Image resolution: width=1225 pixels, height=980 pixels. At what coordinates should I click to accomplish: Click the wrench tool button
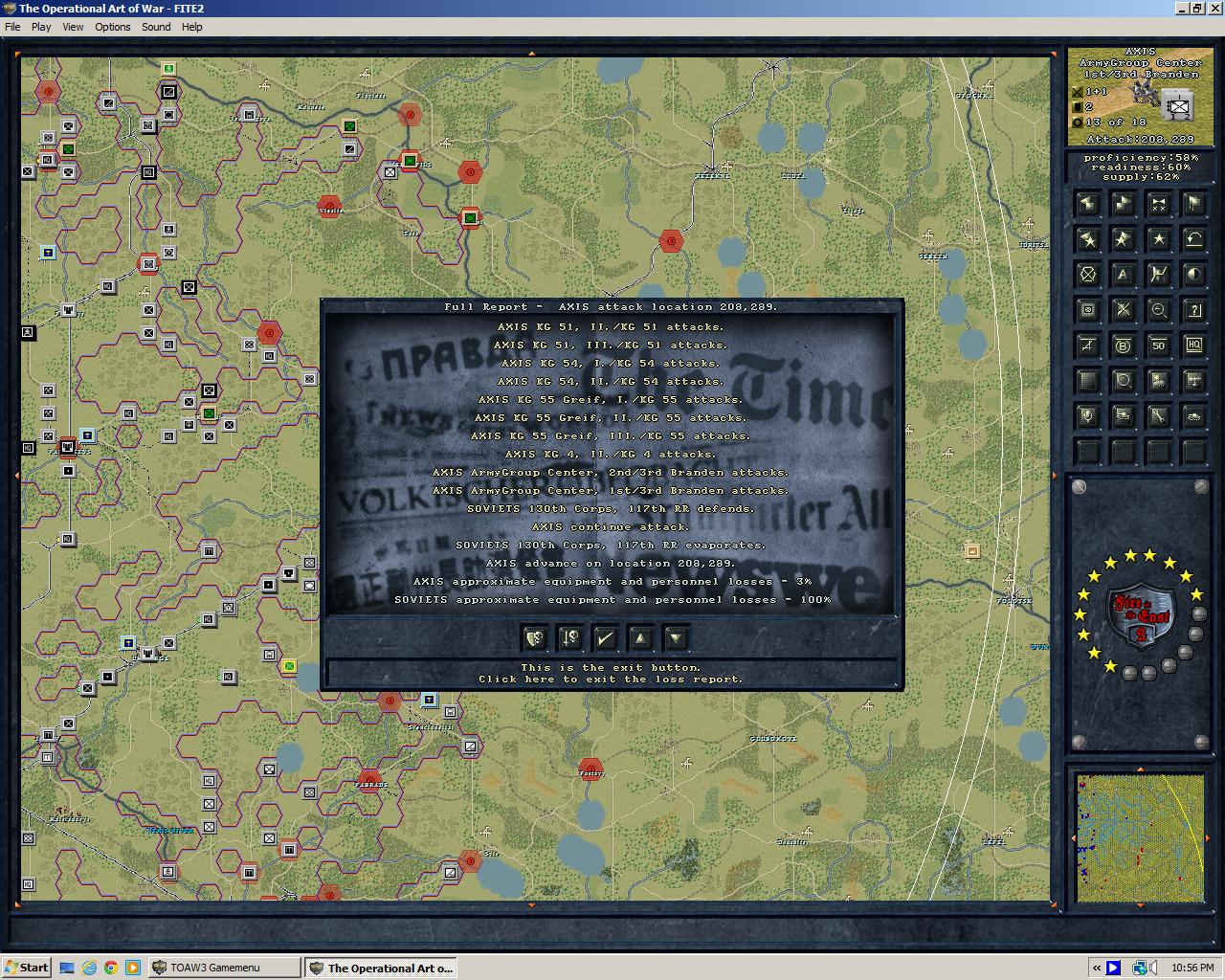click(1159, 416)
